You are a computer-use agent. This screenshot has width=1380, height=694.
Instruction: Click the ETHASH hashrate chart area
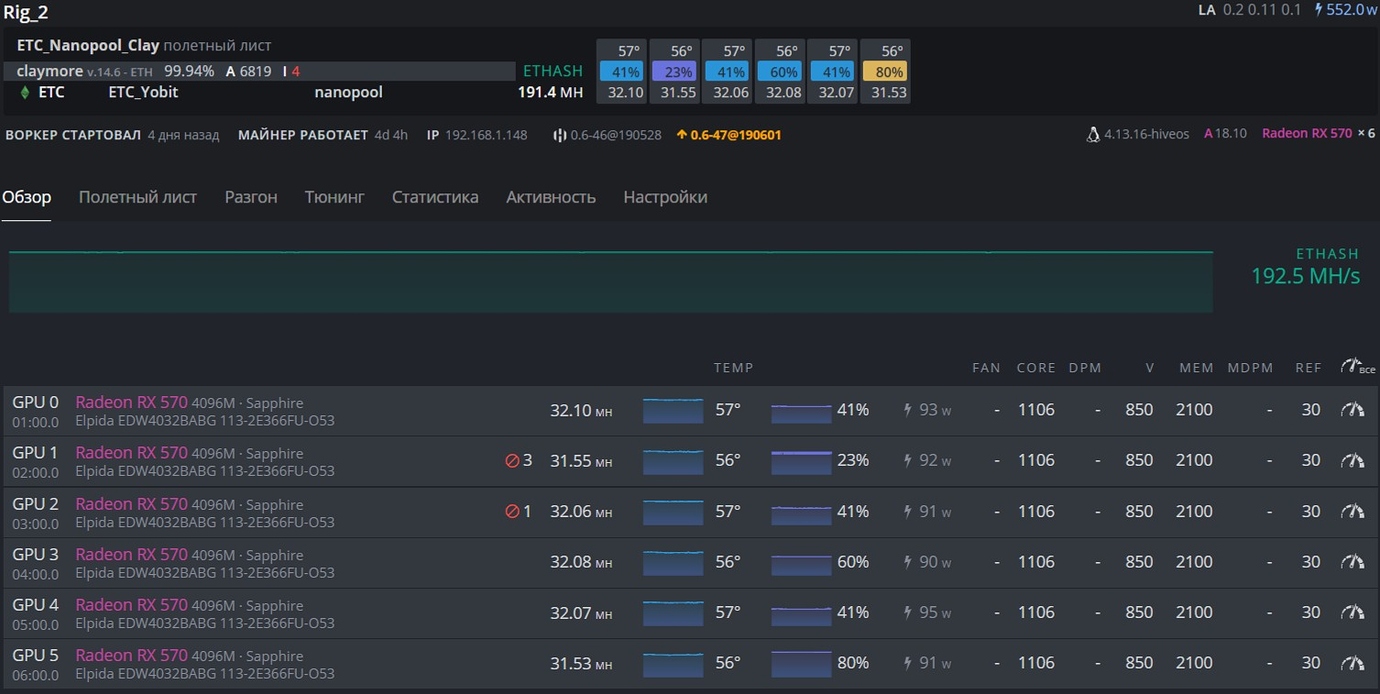click(x=610, y=282)
